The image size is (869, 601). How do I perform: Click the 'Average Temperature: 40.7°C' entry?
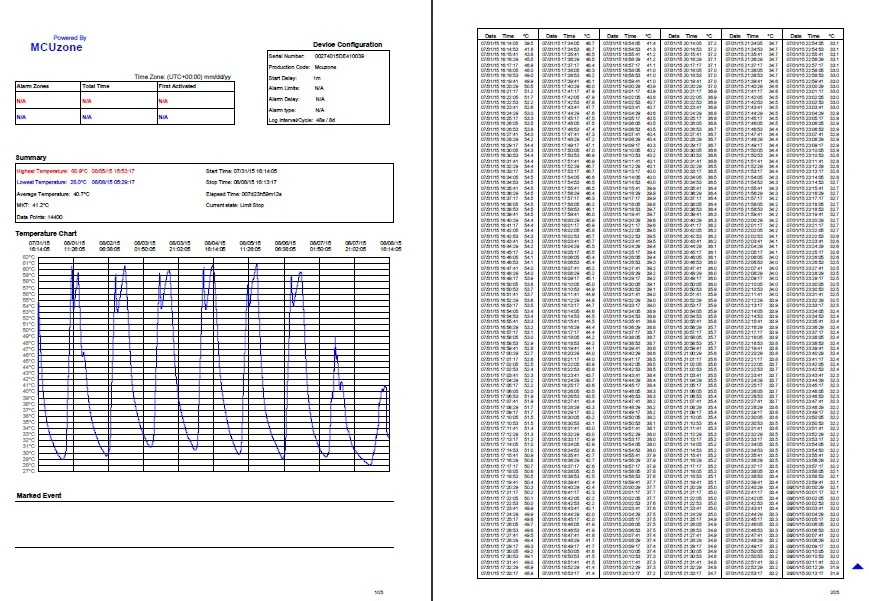pos(53,195)
